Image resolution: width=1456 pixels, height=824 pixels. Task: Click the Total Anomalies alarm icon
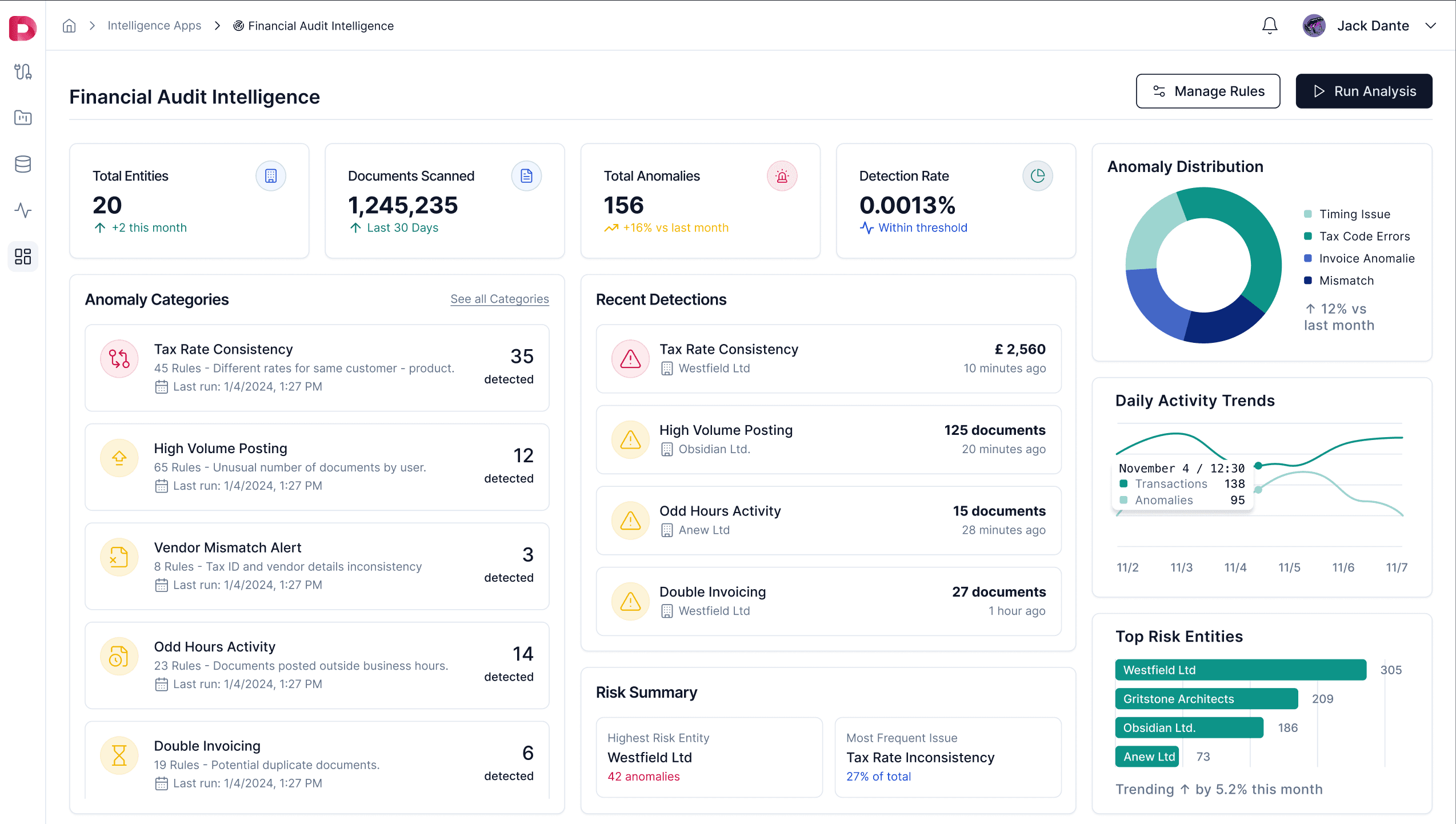(x=782, y=176)
